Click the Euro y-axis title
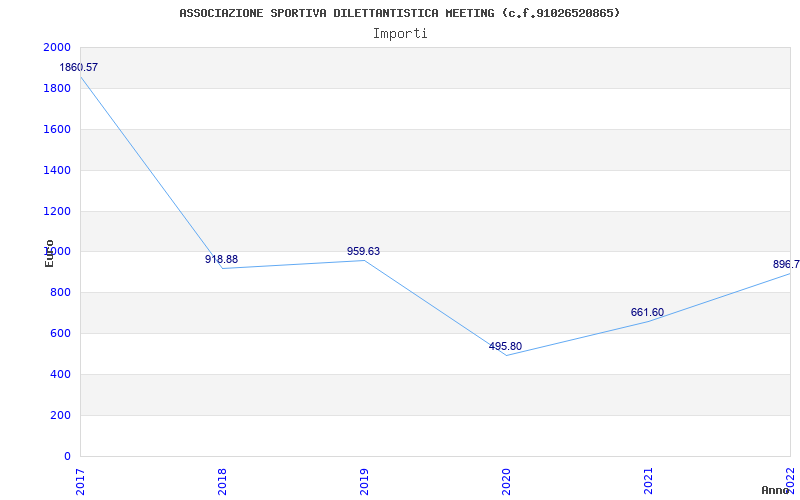The height and width of the screenshot is (500, 800). tap(49, 253)
